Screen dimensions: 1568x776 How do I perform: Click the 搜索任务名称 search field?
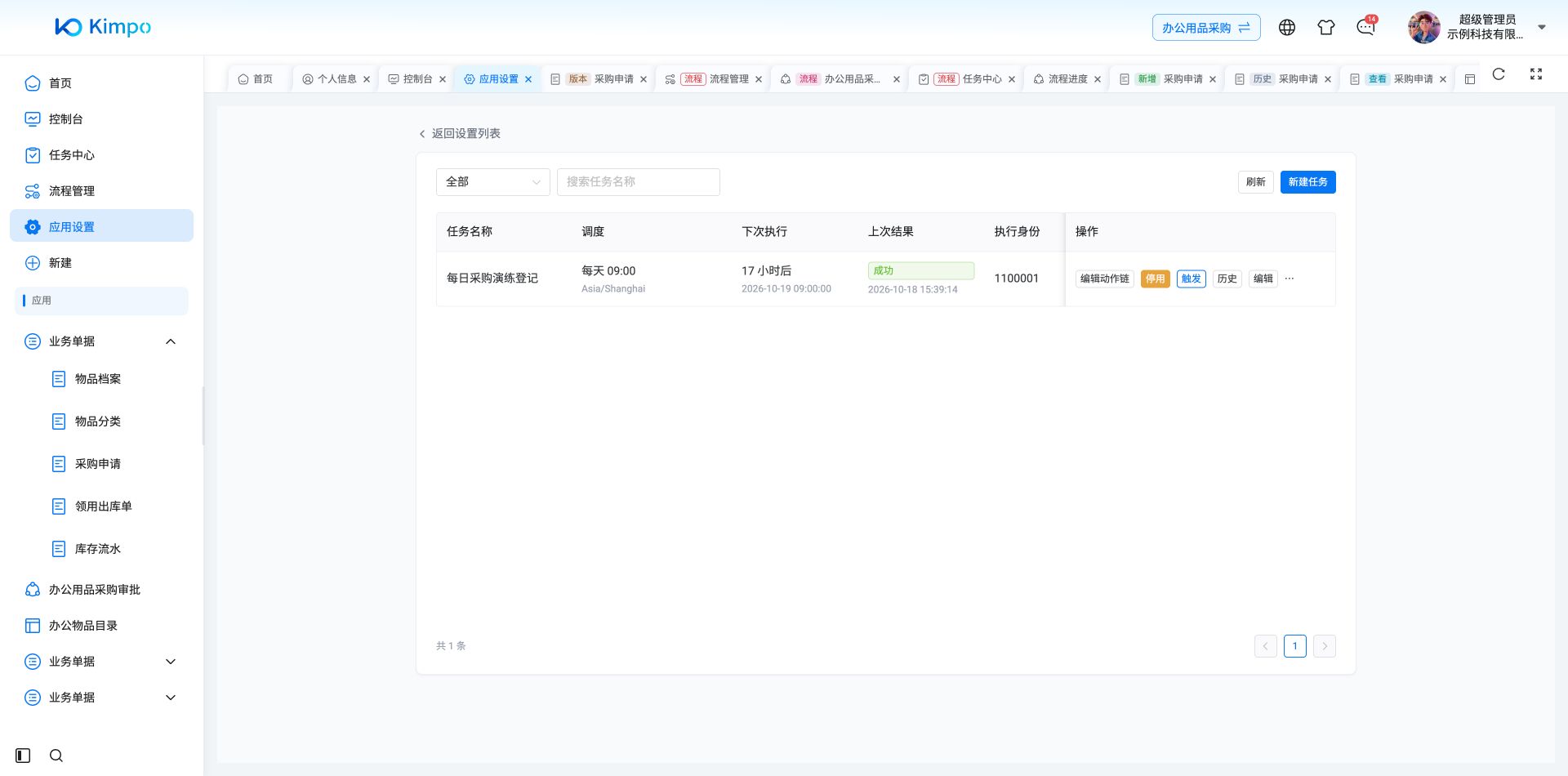coord(639,182)
